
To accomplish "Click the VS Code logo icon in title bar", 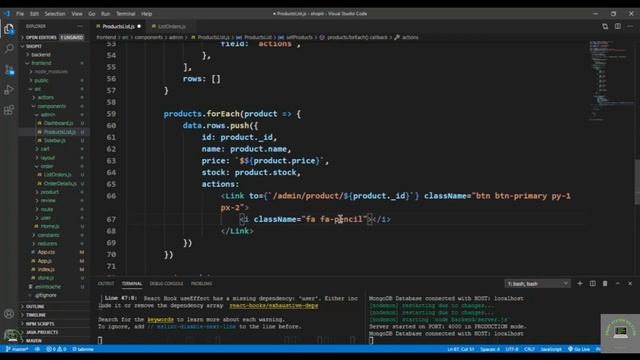I will pos(7,13).
